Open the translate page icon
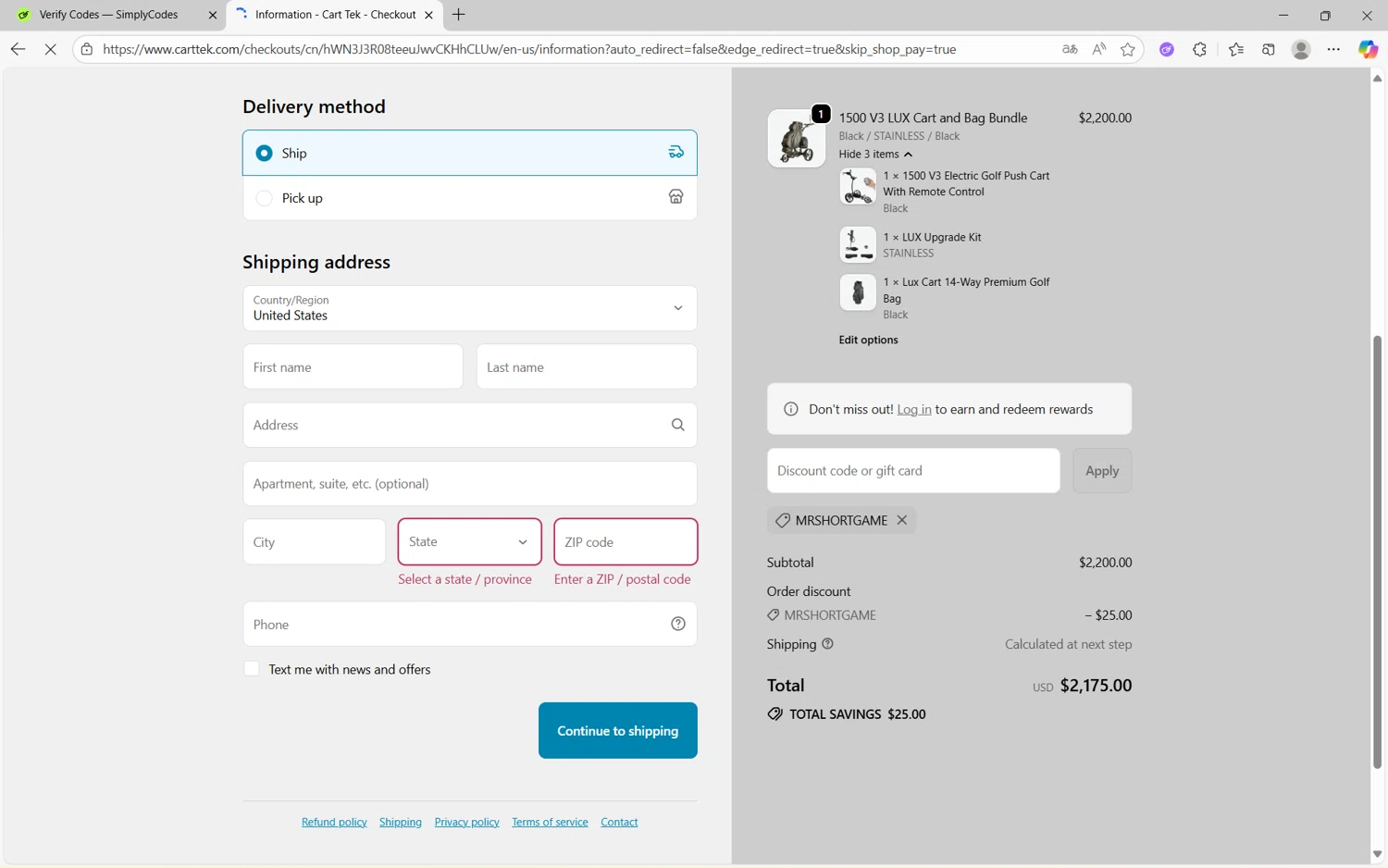 (x=1070, y=49)
